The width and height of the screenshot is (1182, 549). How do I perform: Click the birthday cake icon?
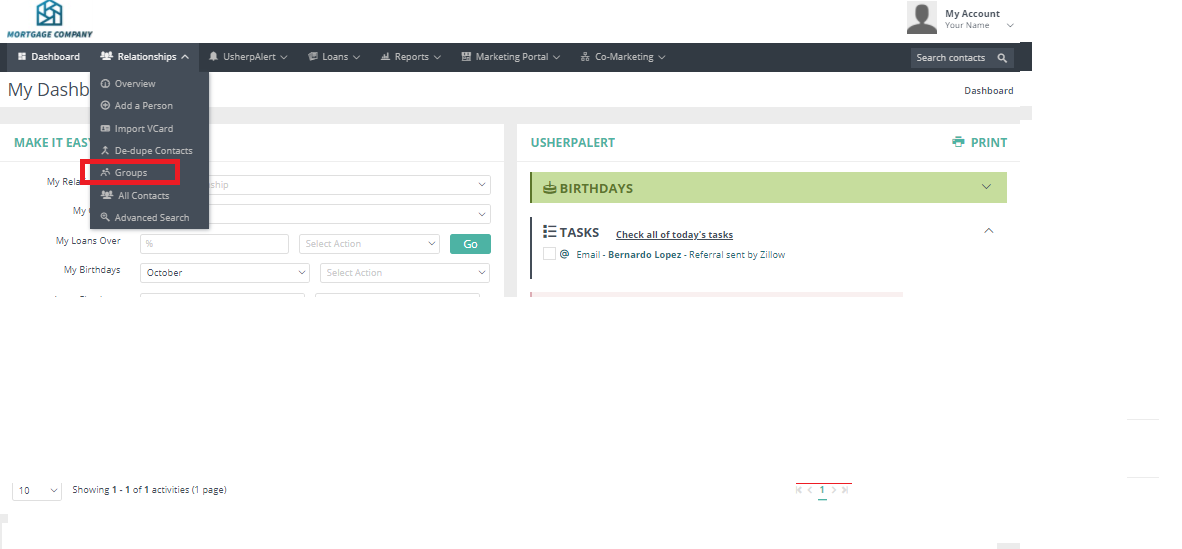coord(549,188)
